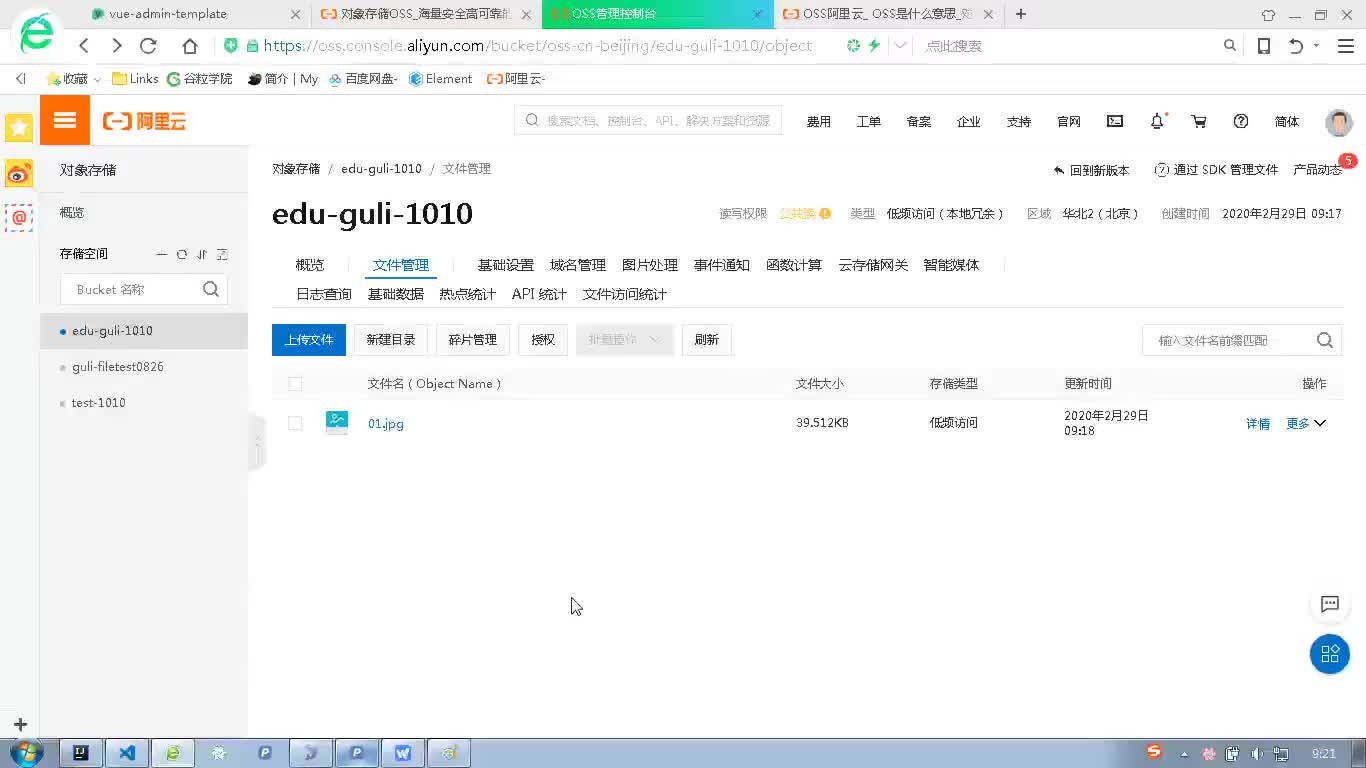1366x768 pixels.
Task: Switch to the 日志查询 tab
Action: (x=324, y=294)
